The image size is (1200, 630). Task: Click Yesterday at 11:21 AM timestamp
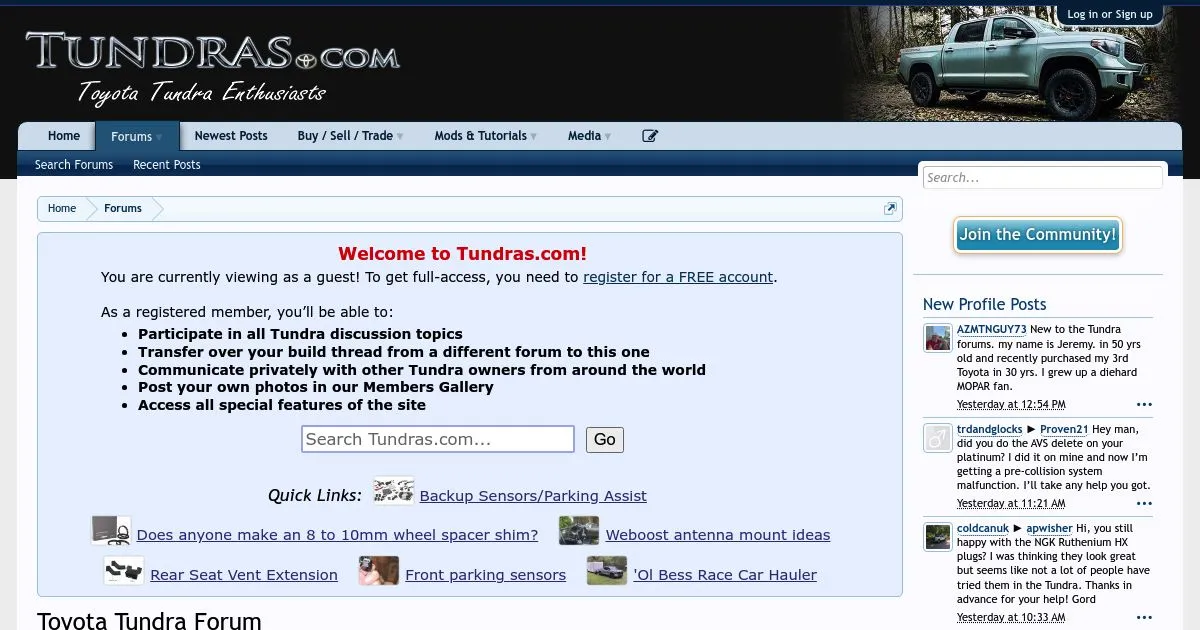point(1011,503)
